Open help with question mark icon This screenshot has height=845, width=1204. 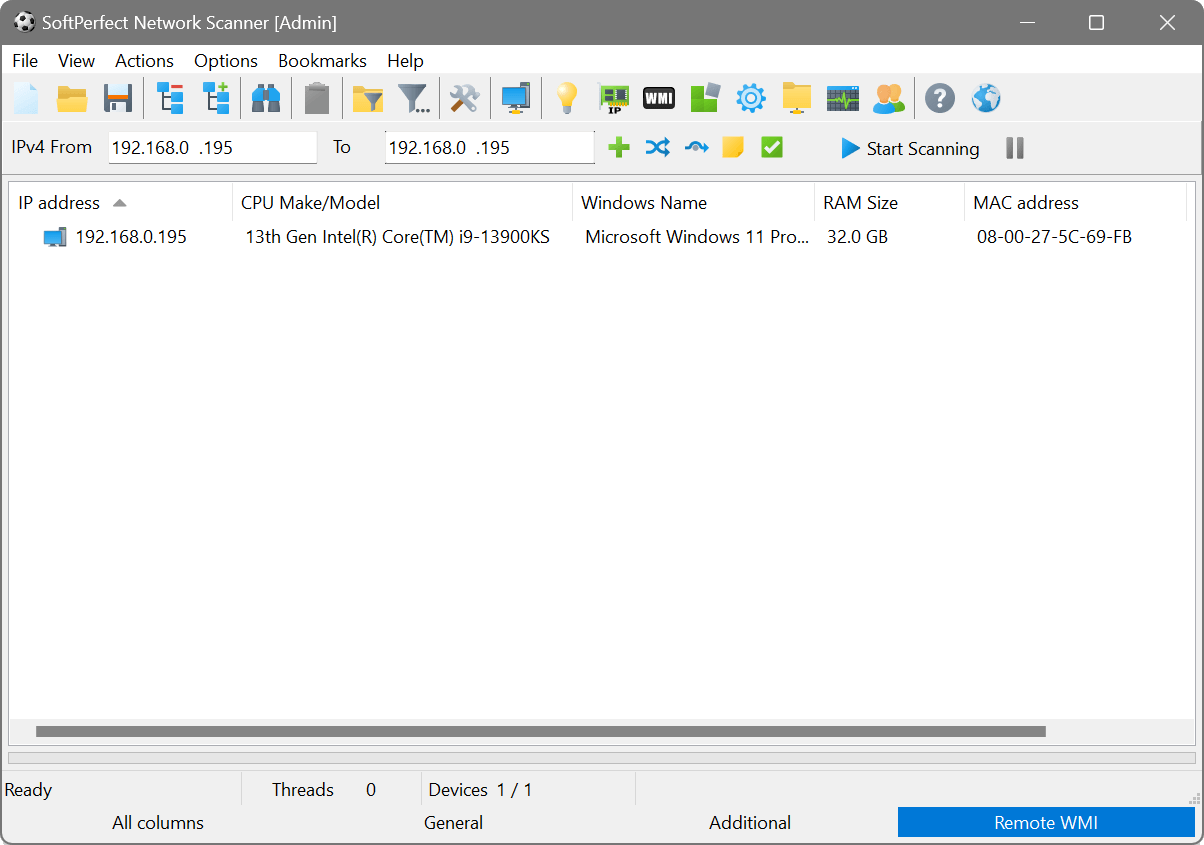(x=940, y=98)
